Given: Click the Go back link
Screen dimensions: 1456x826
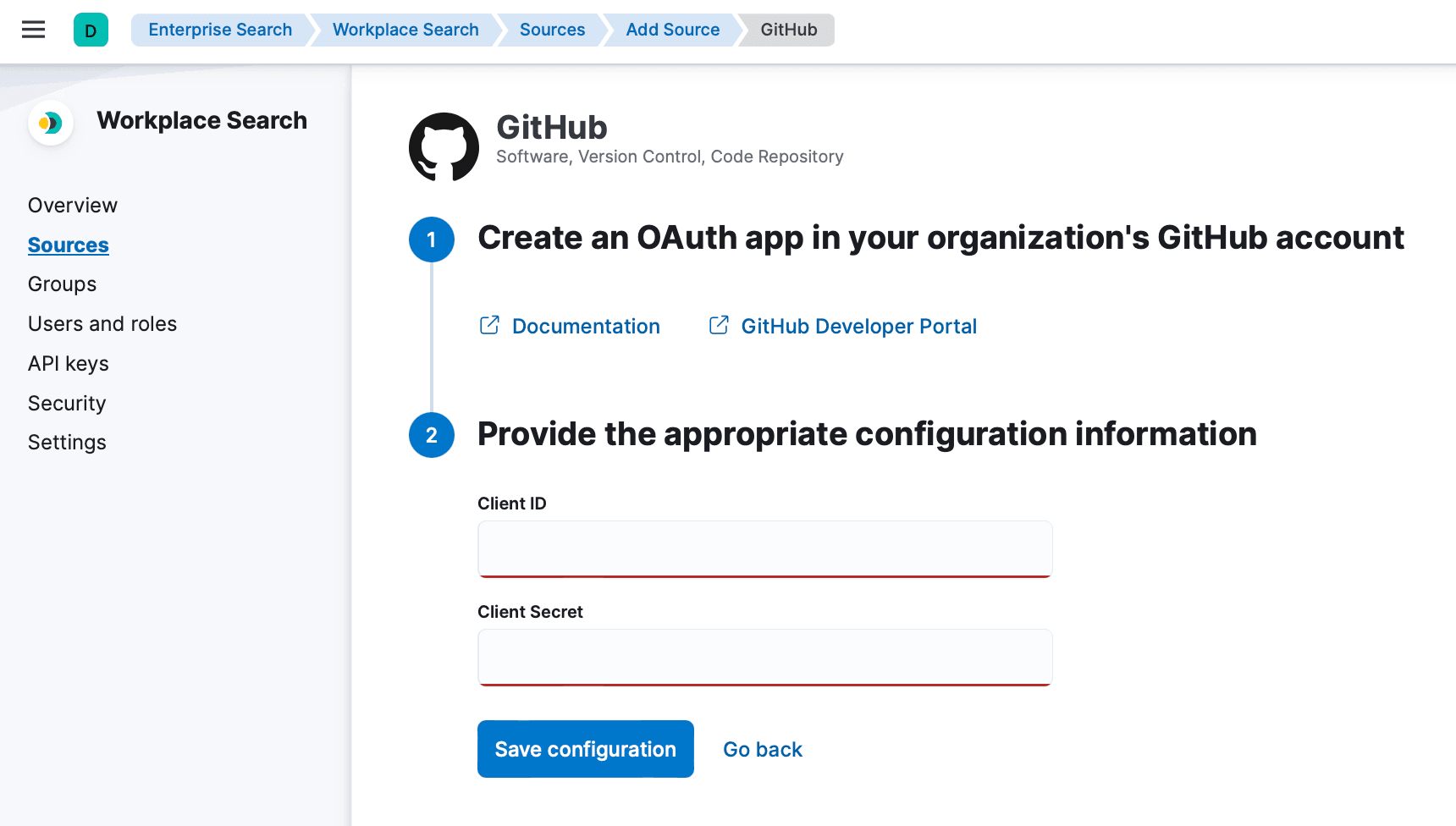Looking at the screenshot, I should tap(763, 750).
